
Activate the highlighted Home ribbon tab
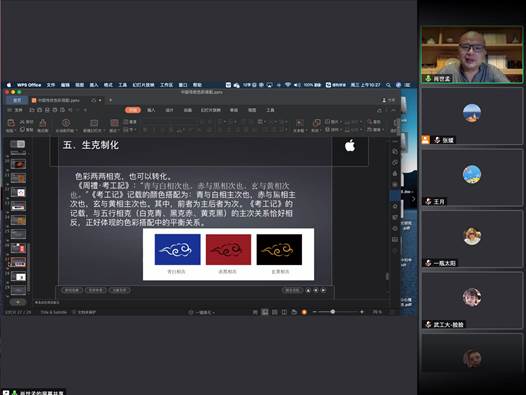(x=133, y=110)
